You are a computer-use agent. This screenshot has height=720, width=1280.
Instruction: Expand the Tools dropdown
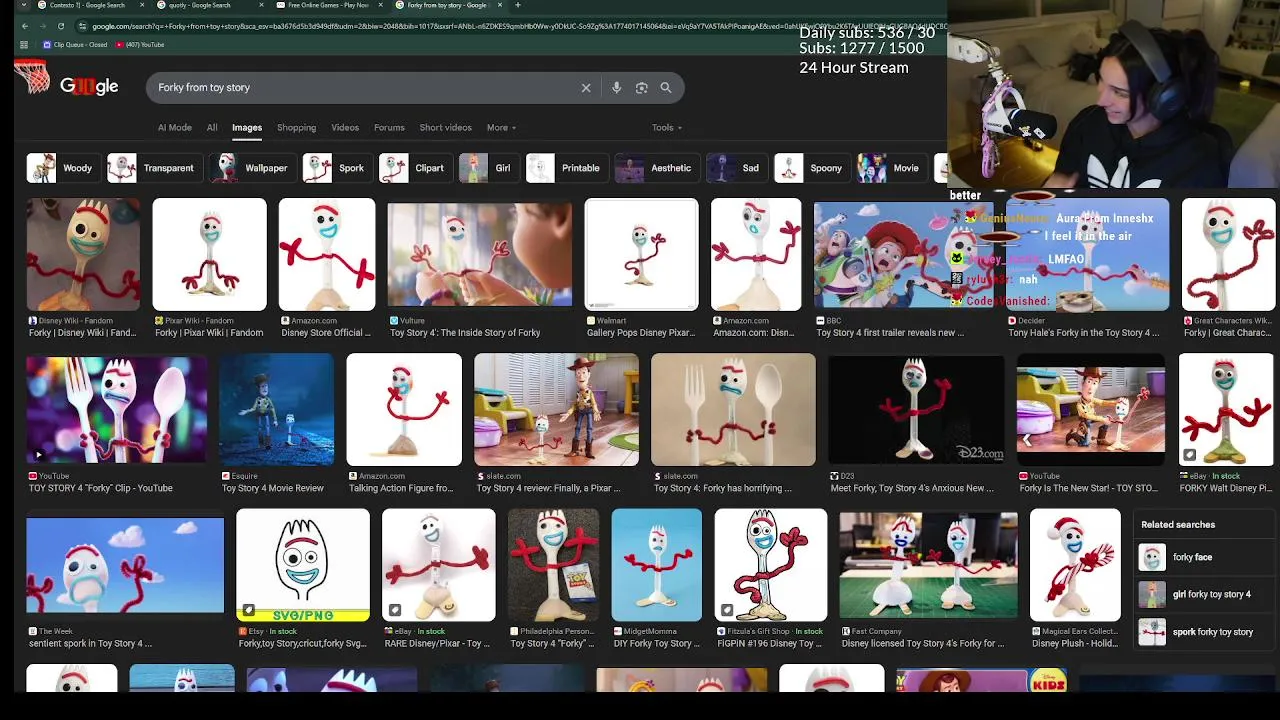click(667, 128)
